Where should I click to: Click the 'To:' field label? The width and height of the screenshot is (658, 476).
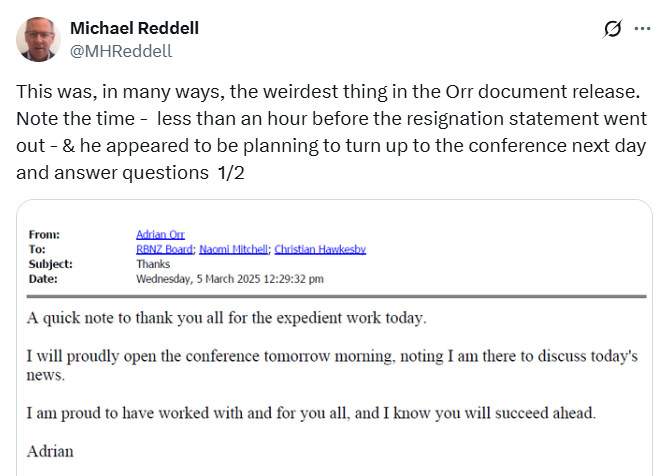[39, 249]
